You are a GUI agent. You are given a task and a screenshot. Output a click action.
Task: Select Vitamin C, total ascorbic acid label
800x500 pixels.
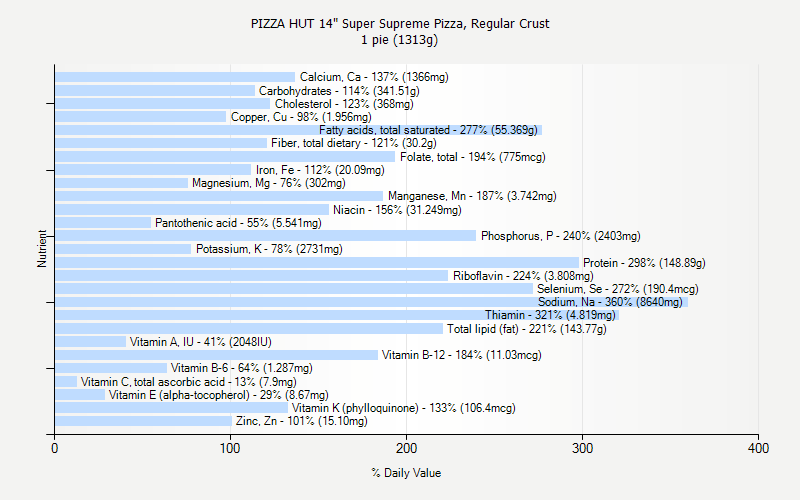tap(188, 382)
